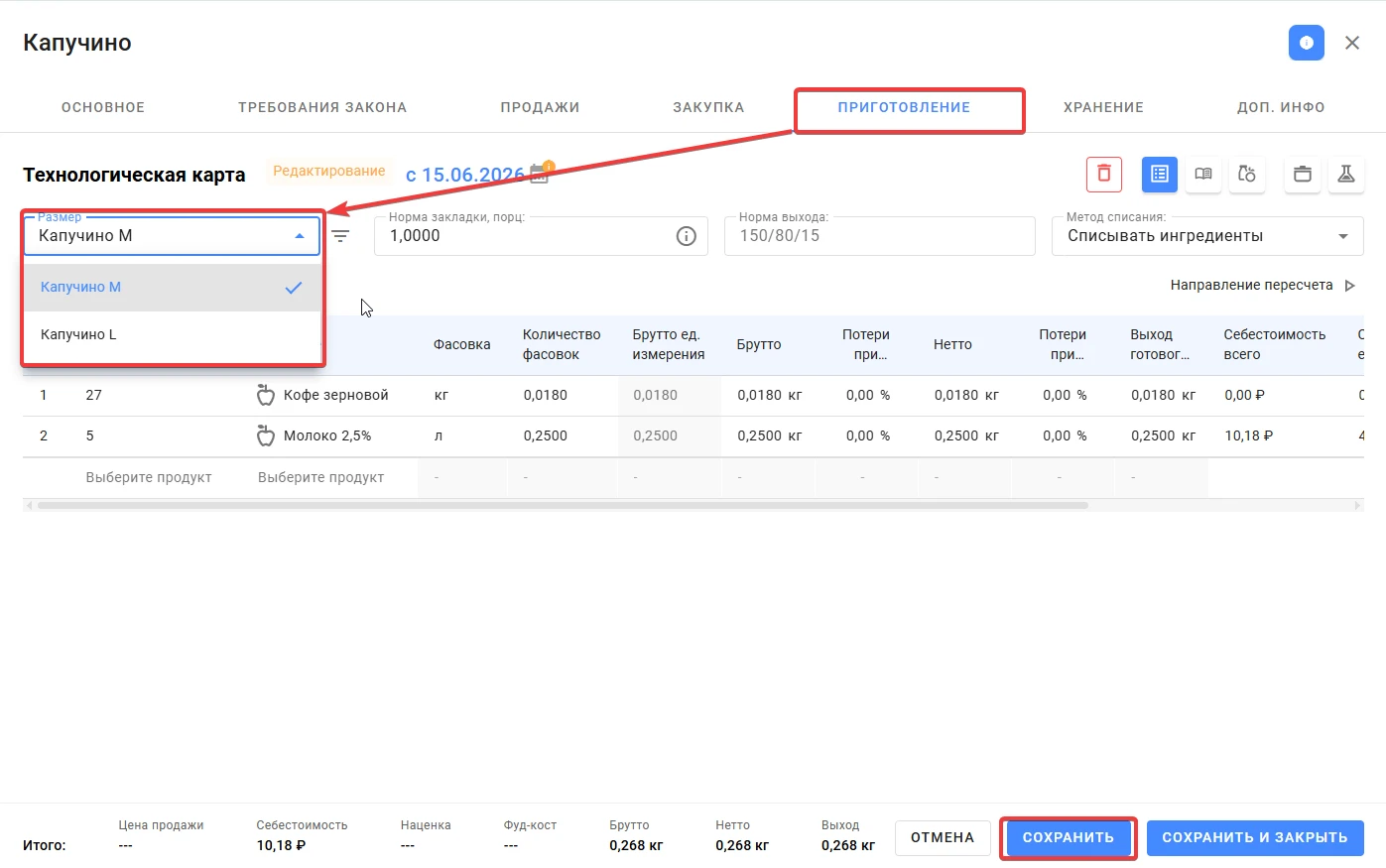Click the calendar icon near the date
1386x868 pixels.
pos(540,174)
